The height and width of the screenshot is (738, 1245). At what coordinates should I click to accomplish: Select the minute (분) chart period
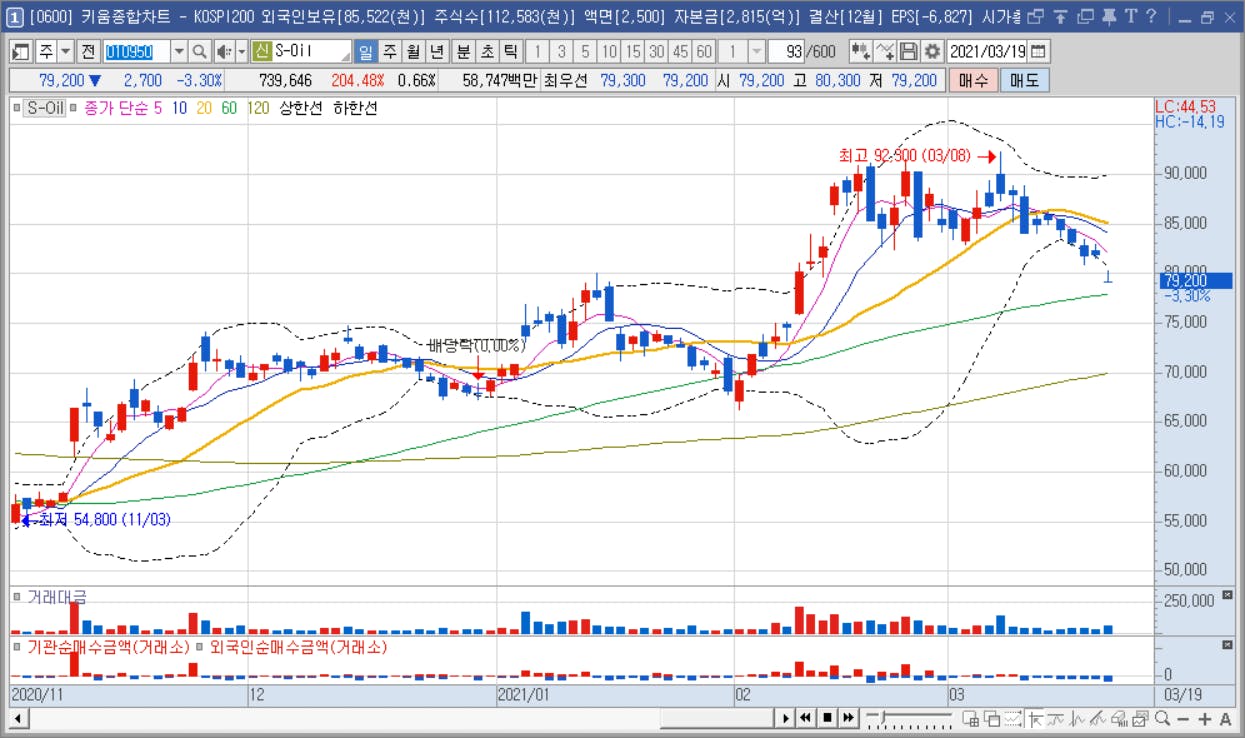click(463, 52)
